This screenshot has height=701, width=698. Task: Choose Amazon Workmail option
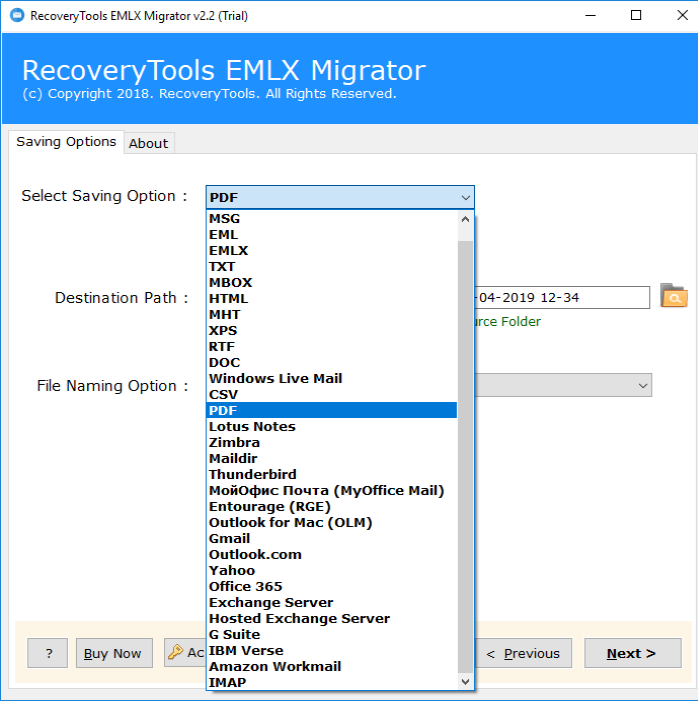pos(331,667)
